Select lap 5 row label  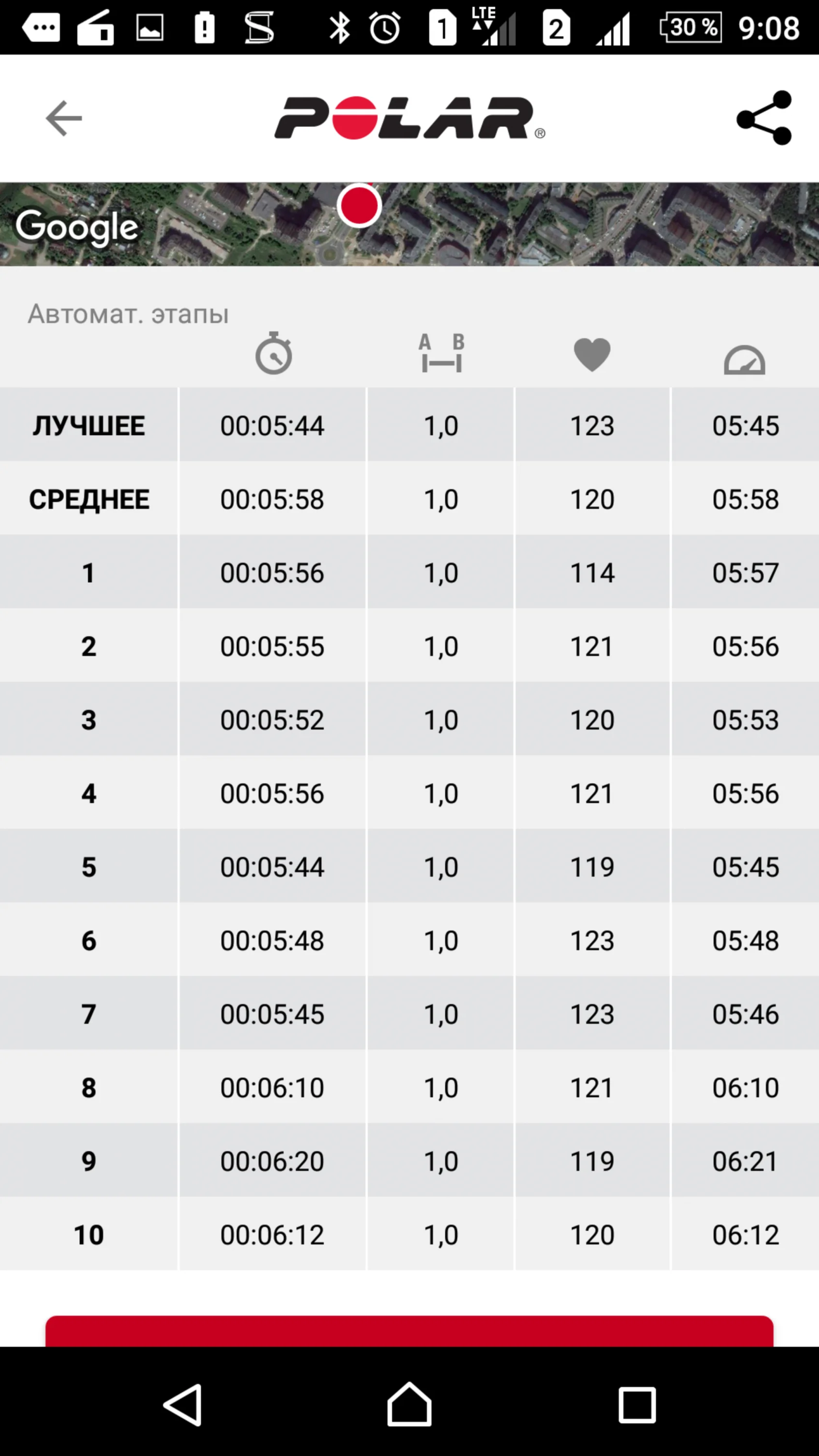tap(89, 867)
